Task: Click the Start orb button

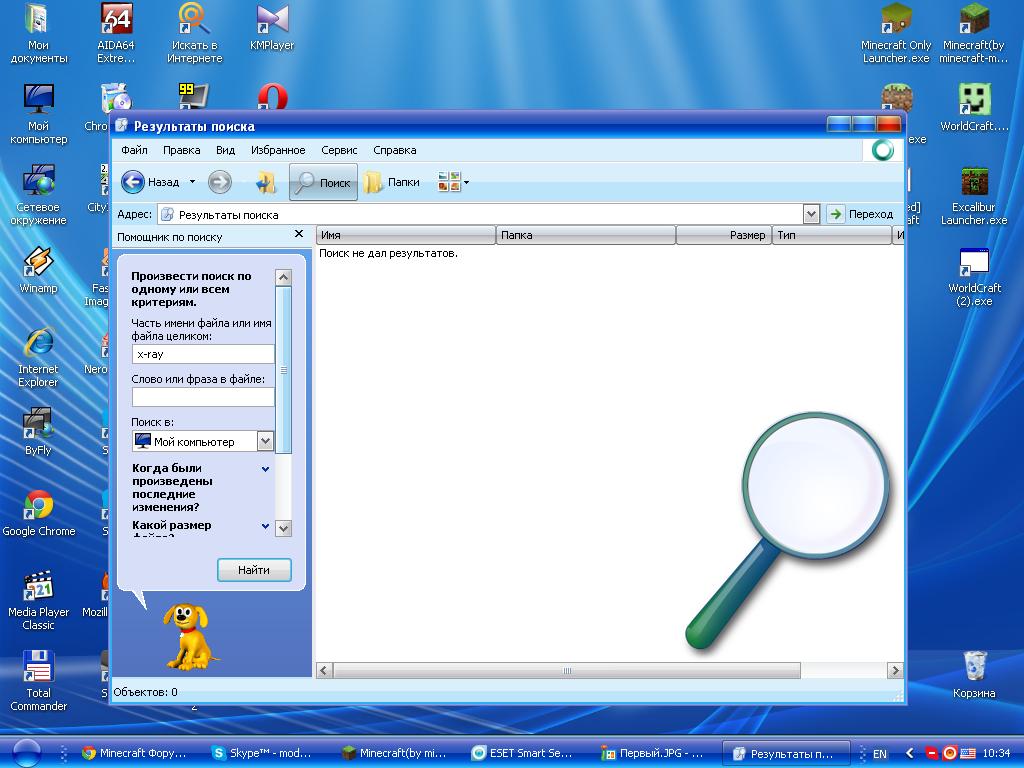Action: tap(26, 753)
